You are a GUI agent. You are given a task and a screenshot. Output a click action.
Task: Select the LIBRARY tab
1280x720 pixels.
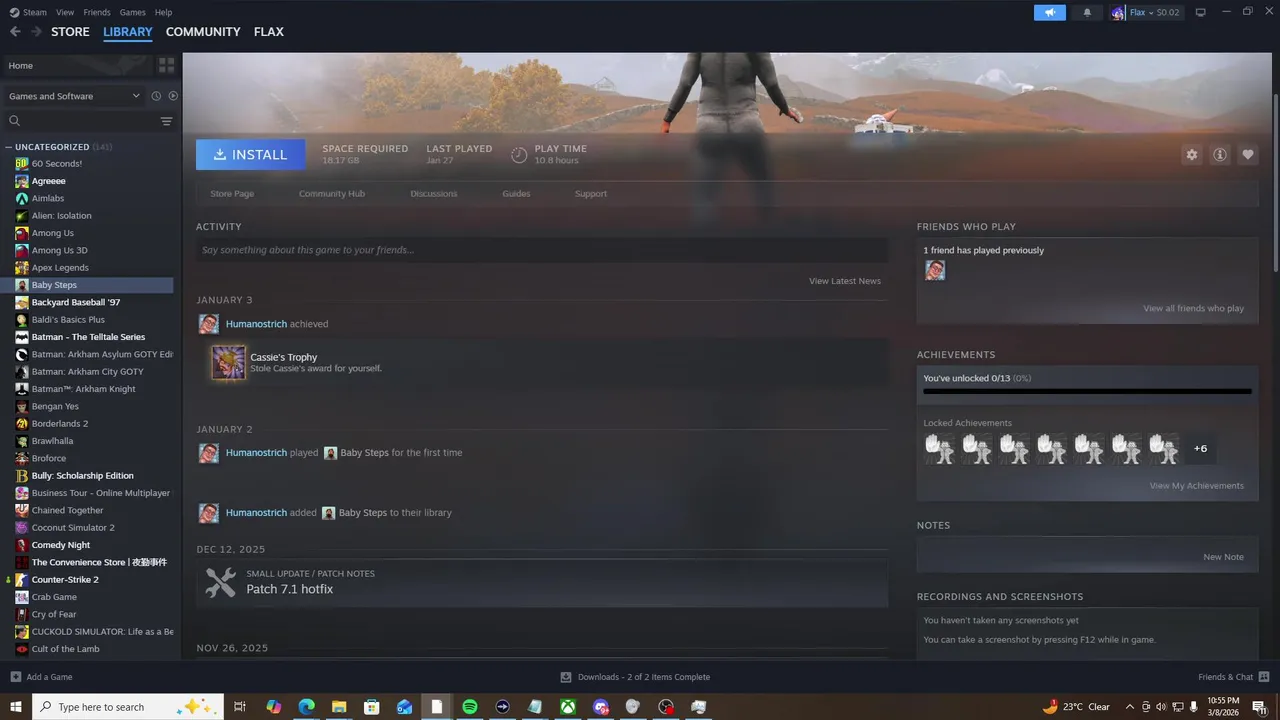128,32
